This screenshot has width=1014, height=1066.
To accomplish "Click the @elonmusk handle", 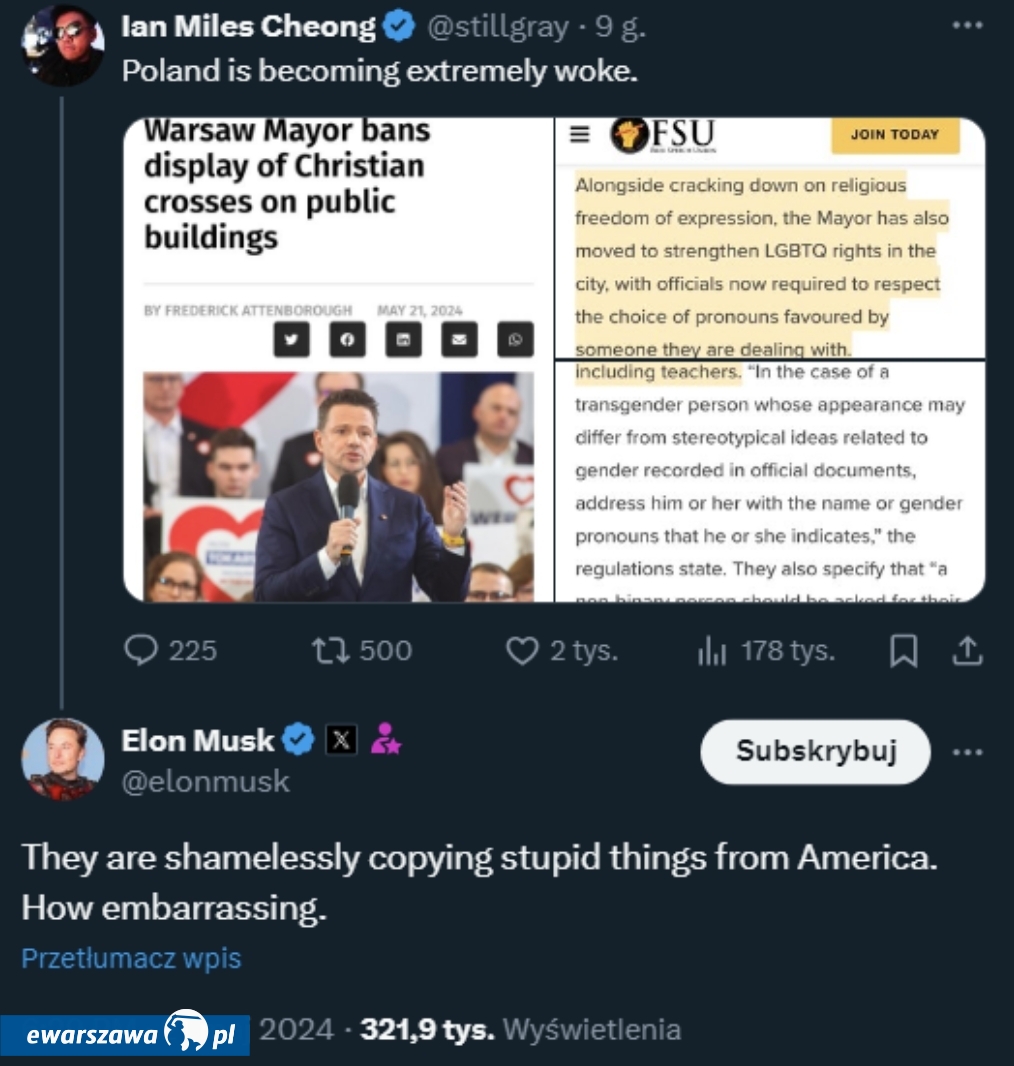I will (205, 781).
